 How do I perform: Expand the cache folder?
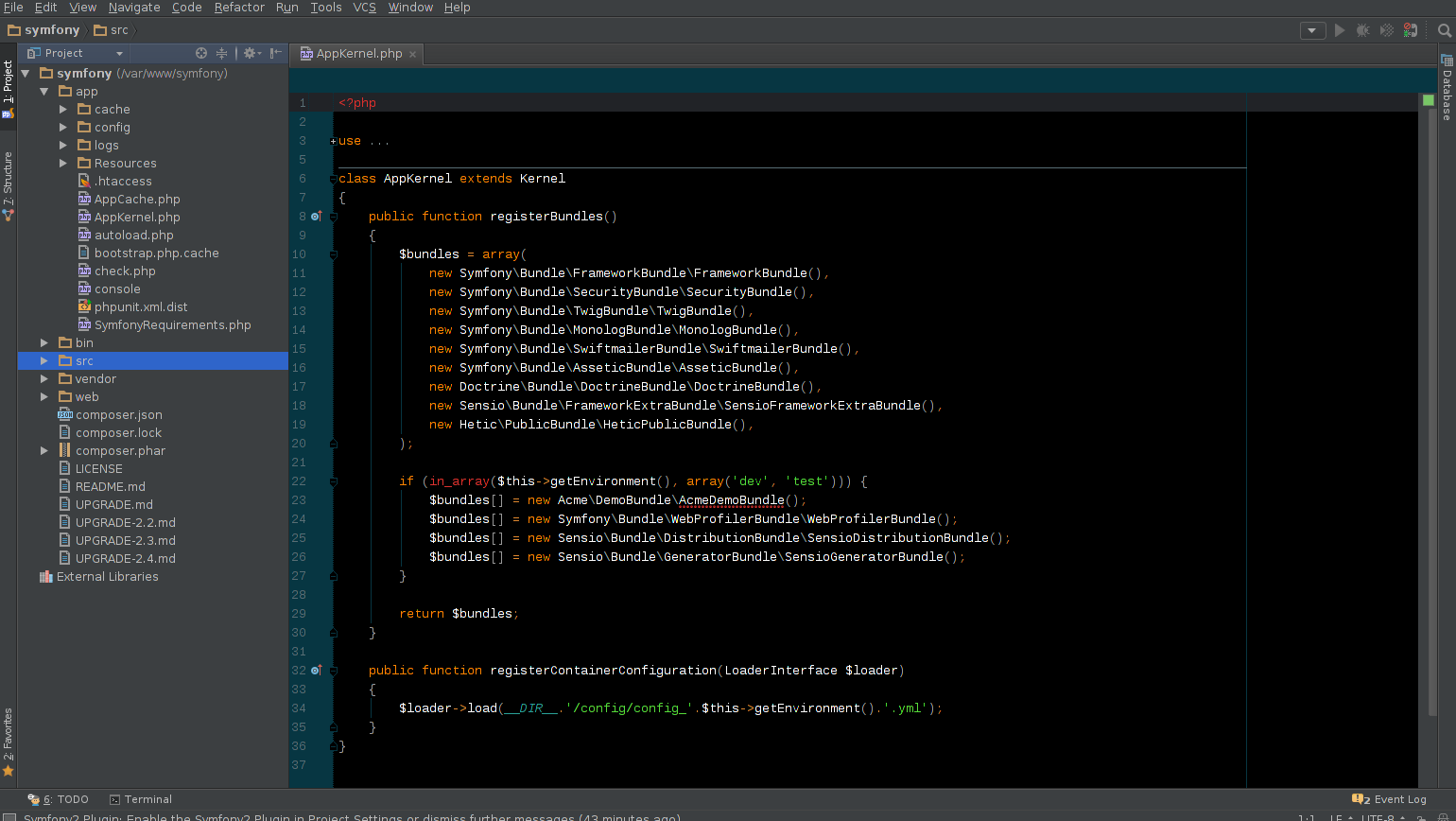63,109
